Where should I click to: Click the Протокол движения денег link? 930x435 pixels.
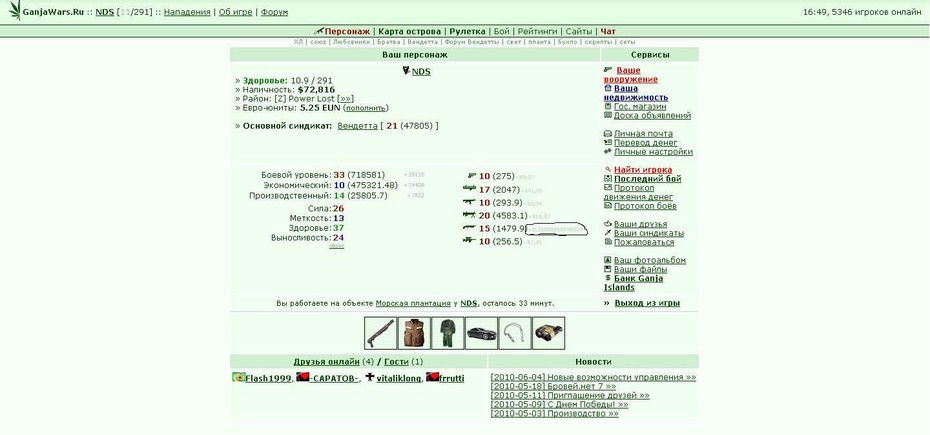tap(639, 192)
